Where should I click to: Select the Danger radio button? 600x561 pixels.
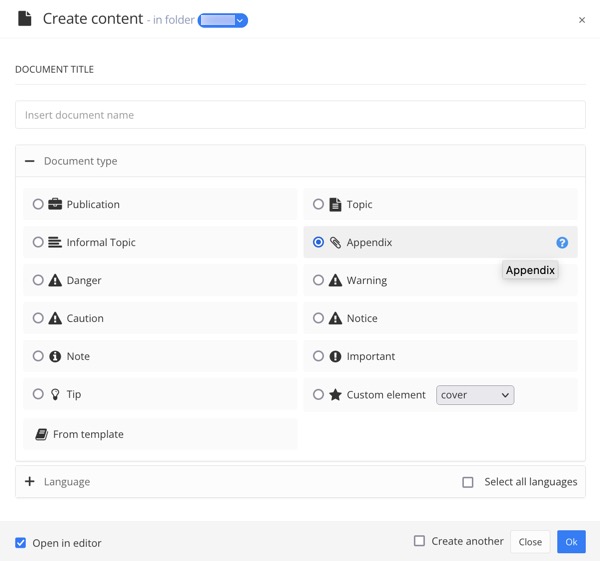38,281
